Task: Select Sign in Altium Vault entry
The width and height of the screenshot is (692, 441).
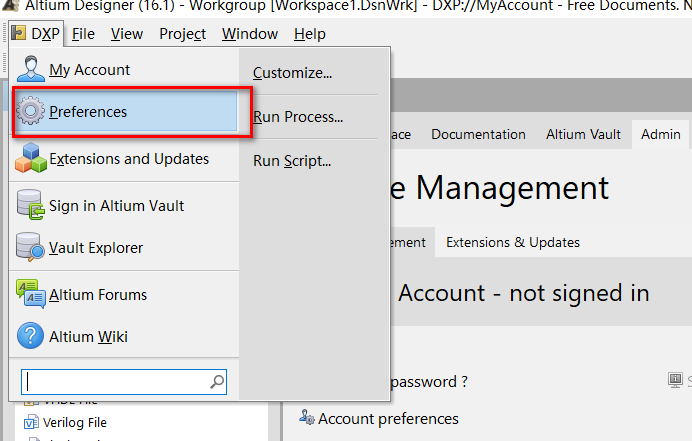Action: (x=124, y=206)
